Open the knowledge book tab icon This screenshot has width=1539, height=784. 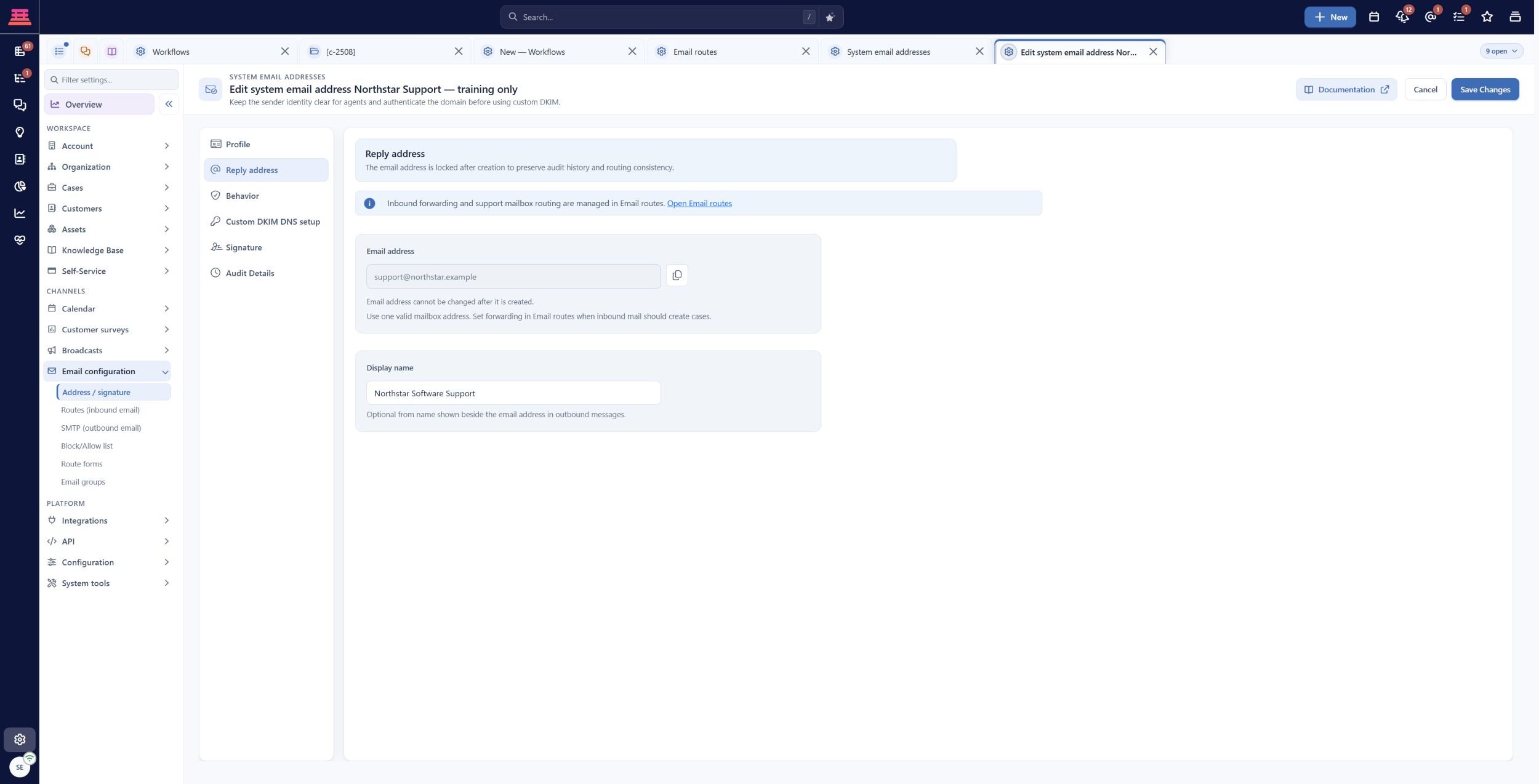click(111, 52)
